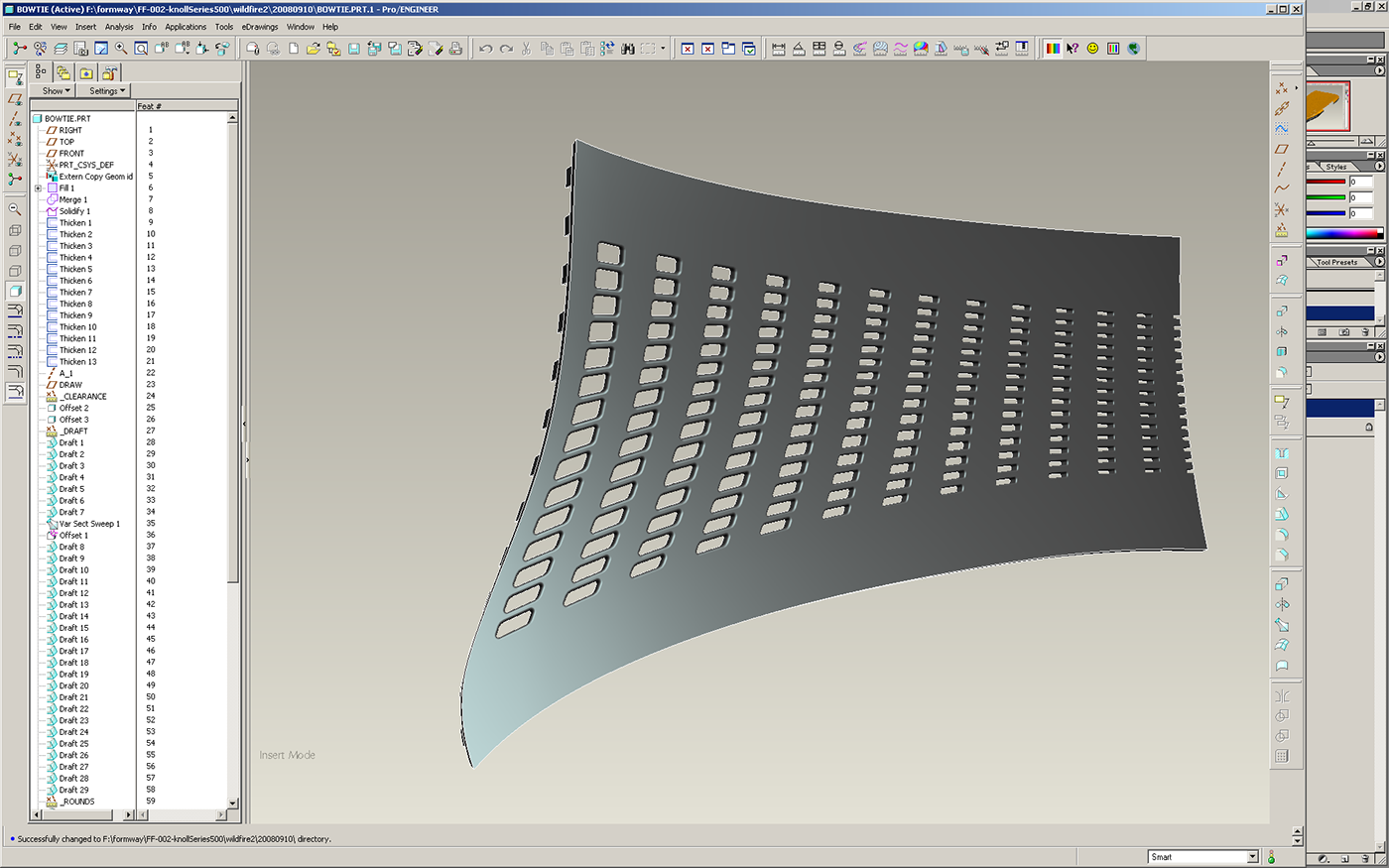Open the eDrawings menu

click(x=259, y=27)
